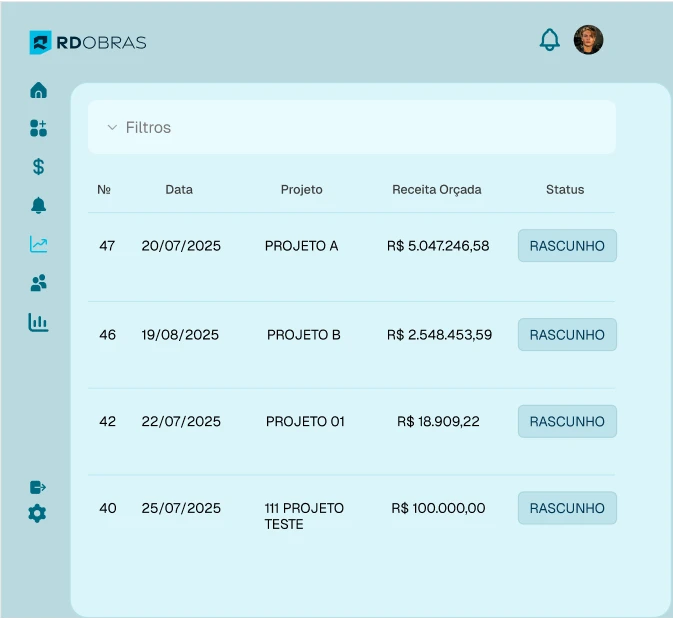Select the PROJETO B row name

click(304, 335)
